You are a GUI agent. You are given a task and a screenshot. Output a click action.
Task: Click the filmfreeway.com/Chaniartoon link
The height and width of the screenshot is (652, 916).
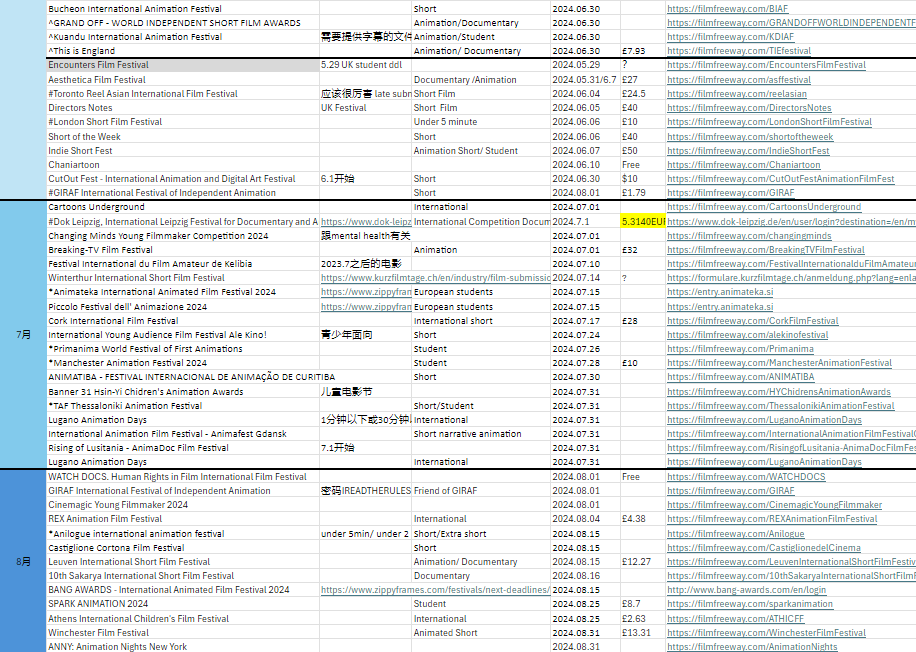744,165
